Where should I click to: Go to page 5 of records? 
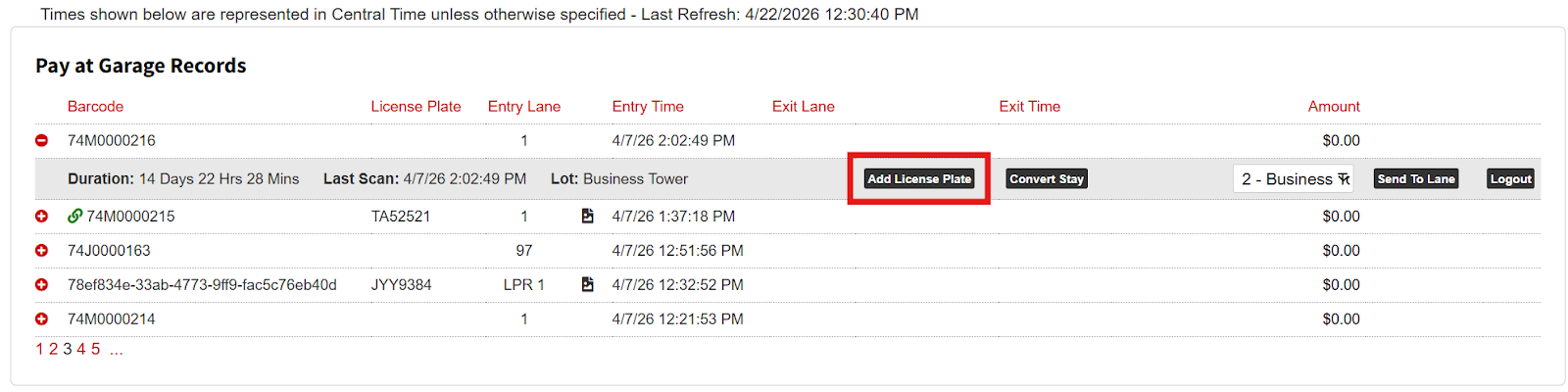click(x=95, y=349)
